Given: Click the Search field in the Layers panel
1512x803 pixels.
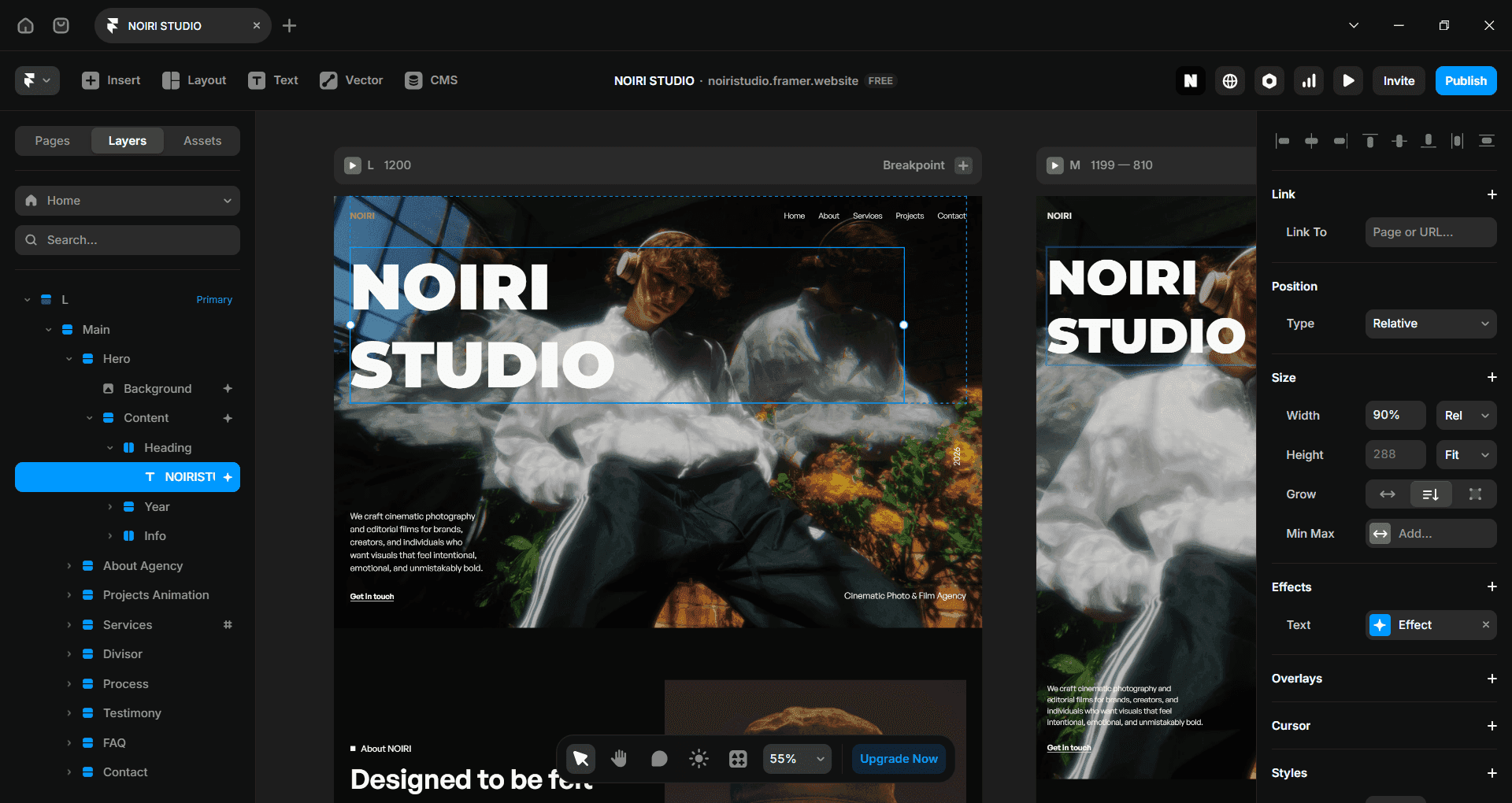Looking at the screenshot, I should tap(127, 240).
